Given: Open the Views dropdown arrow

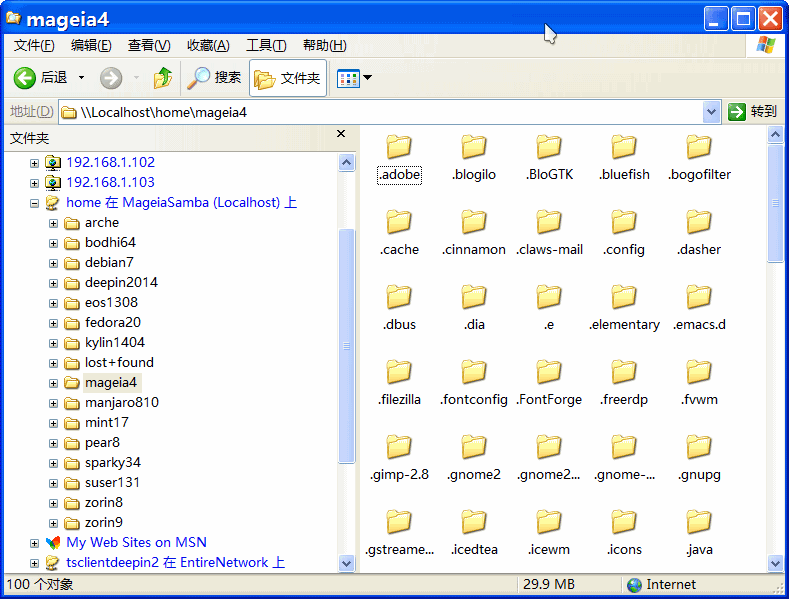Looking at the screenshot, I should click(368, 78).
